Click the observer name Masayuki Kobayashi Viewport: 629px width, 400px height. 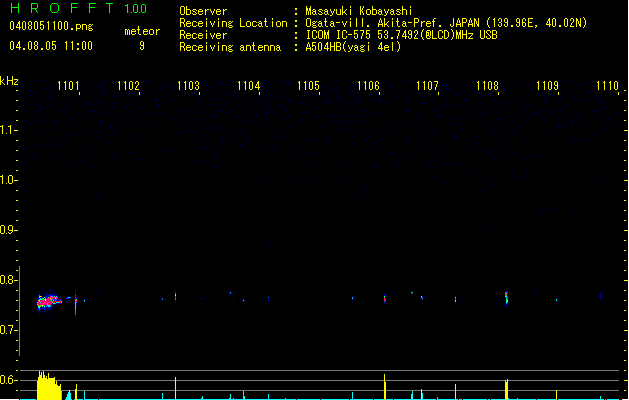(x=359, y=11)
